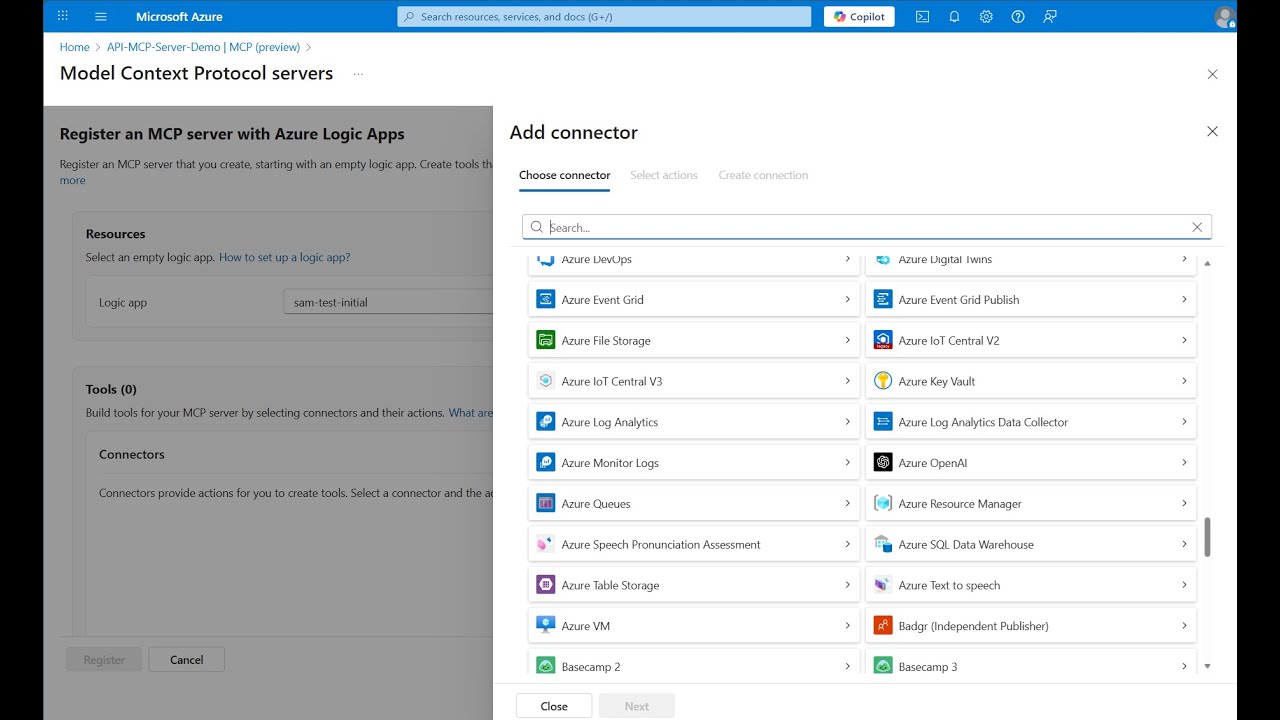The width and height of the screenshot is (1280, 720).
Task: Select the Choose connector tab
Action: [564, 175]
